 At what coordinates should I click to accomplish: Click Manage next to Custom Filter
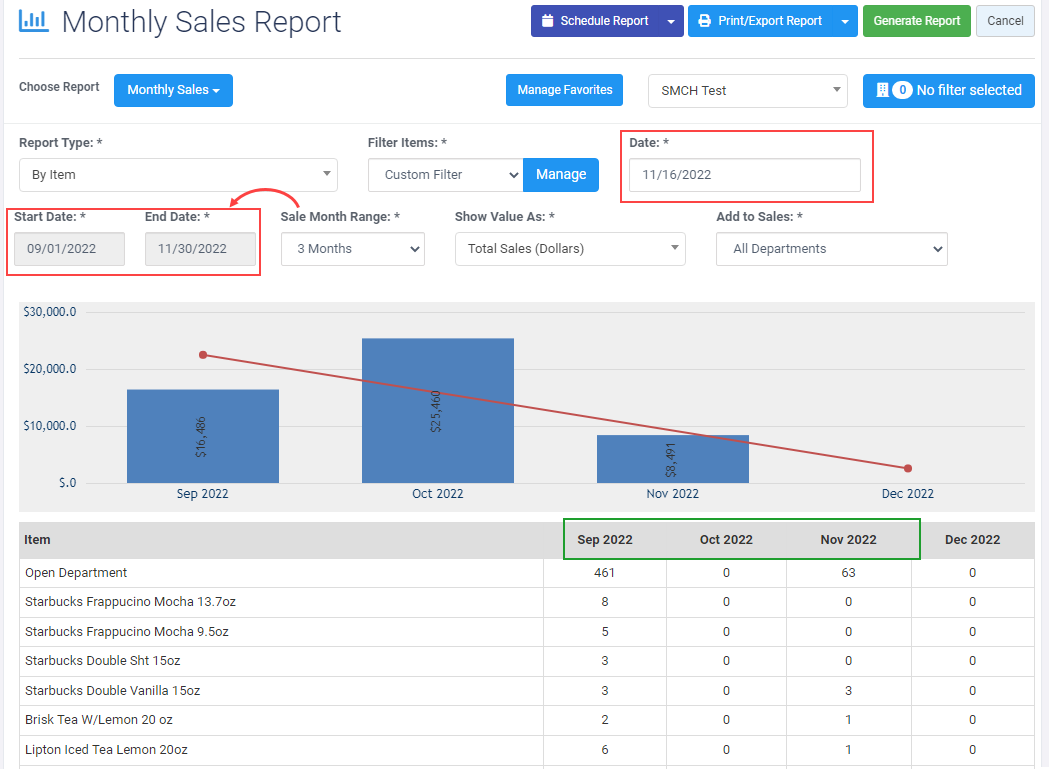pos(561,175)
